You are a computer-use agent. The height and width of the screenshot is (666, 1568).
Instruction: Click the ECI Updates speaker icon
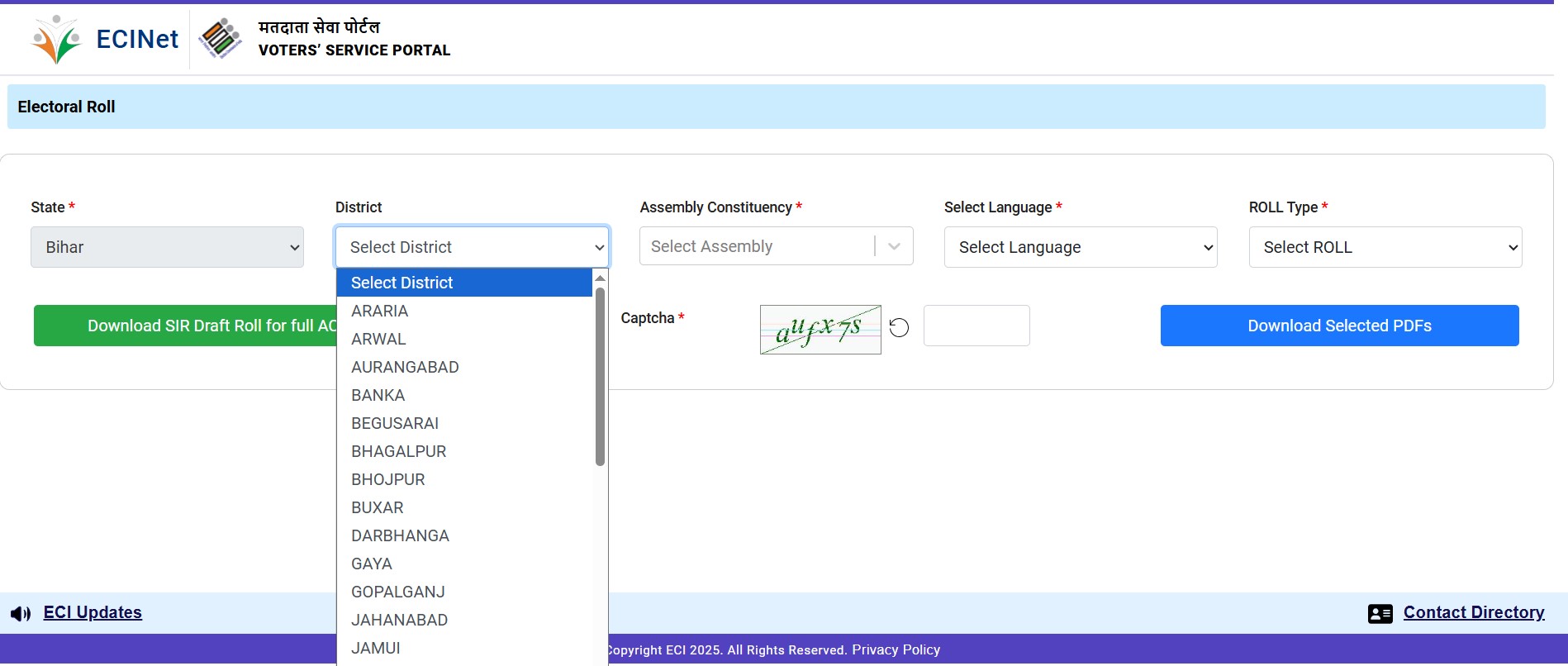point(21,614)
